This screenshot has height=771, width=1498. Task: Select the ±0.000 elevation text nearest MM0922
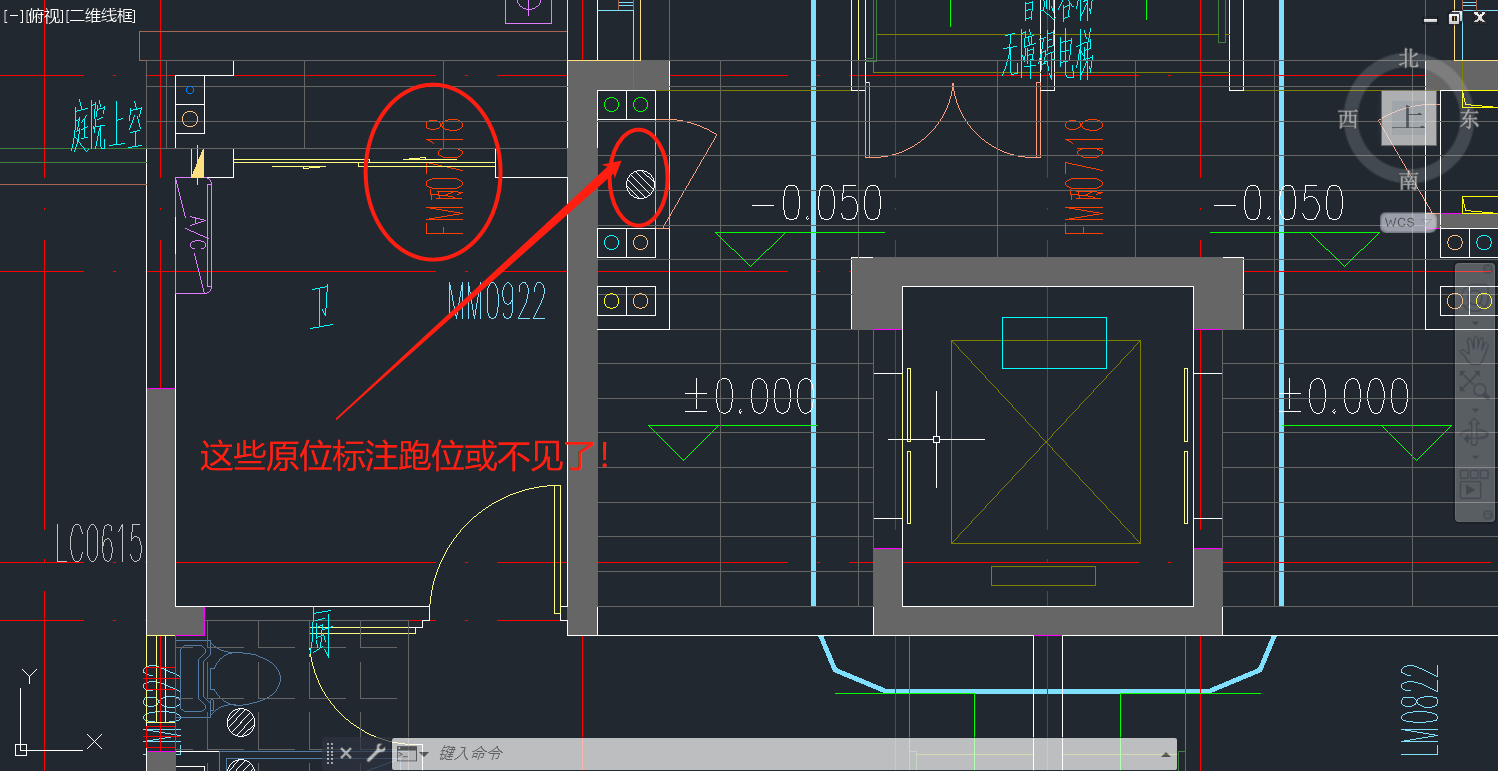pyautogui.click(x=749, y=397)
